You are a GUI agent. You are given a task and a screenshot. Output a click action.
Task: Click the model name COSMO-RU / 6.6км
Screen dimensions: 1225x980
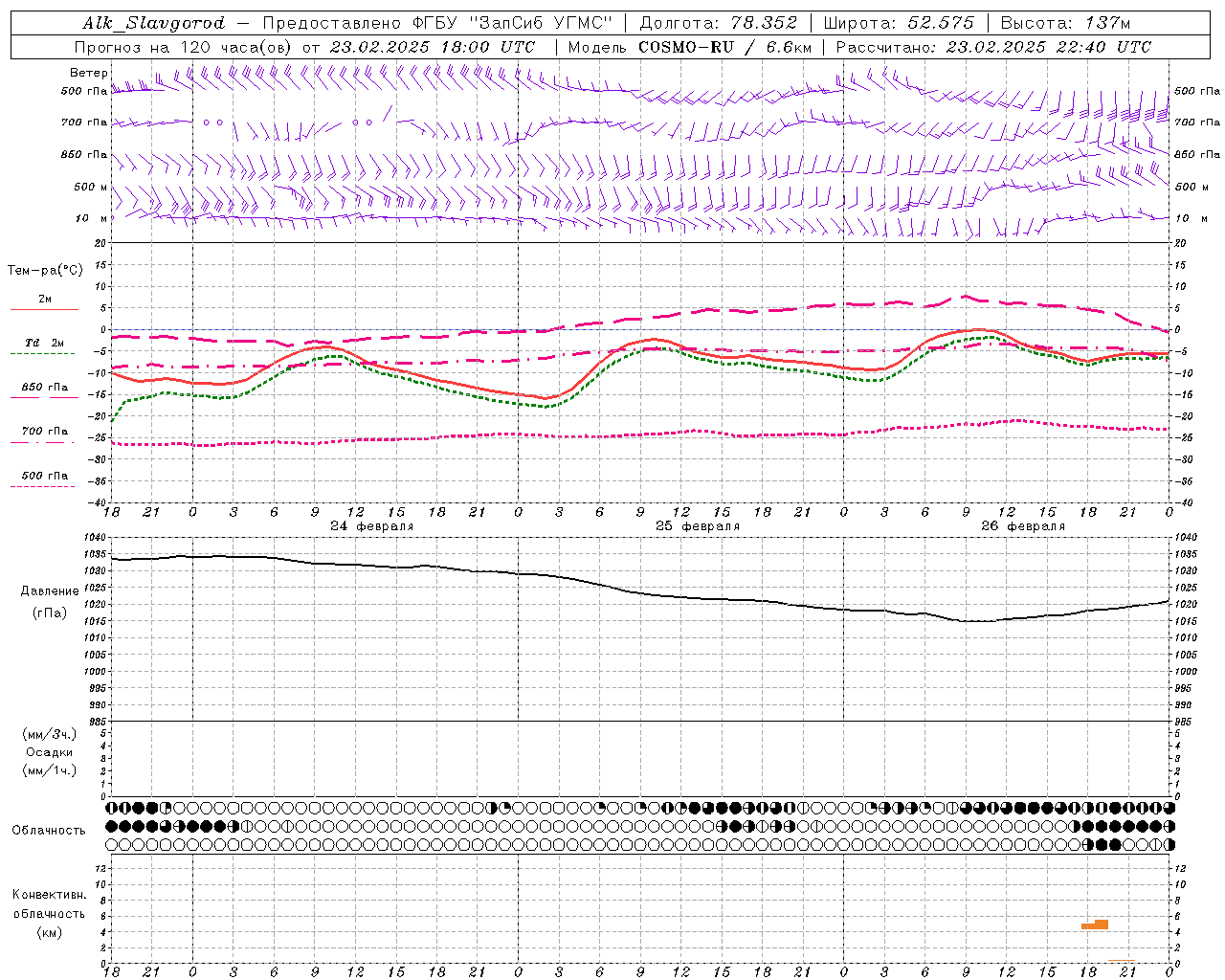pos(724,47)
